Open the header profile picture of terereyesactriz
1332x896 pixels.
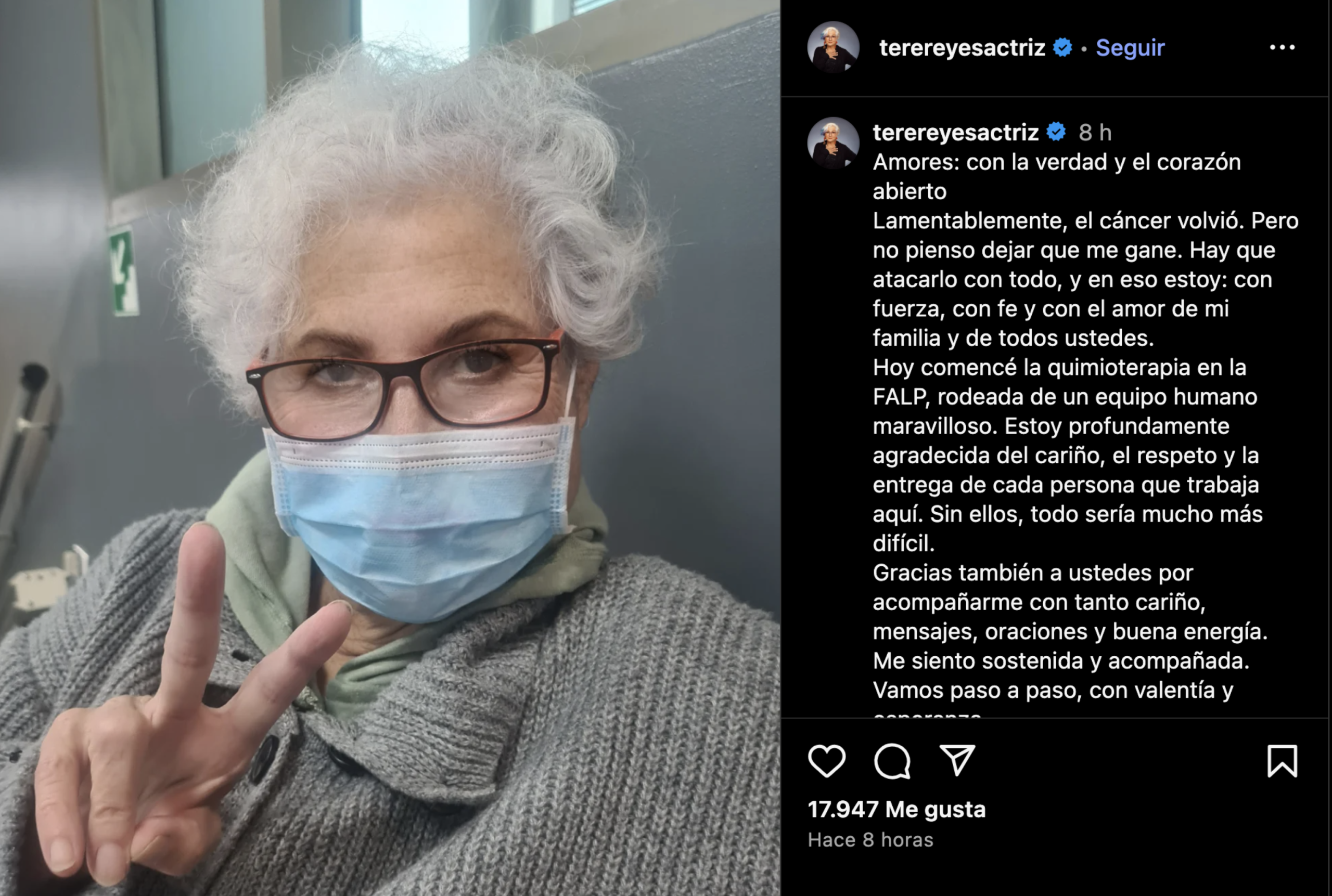click(x=833, y=47)
